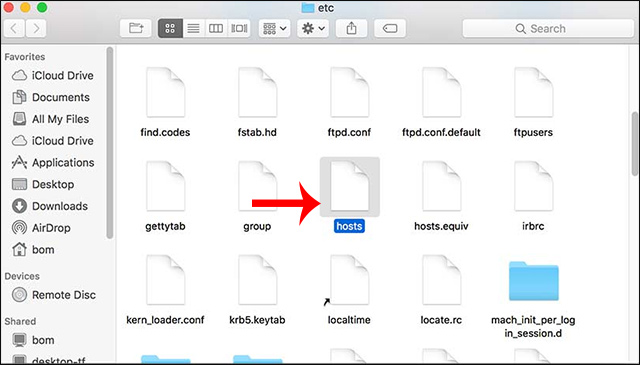The height and width of the screenshot is (365, 640).
Task: Select the mach_init_per_login_session.d folder
Action: click(533, 297)
